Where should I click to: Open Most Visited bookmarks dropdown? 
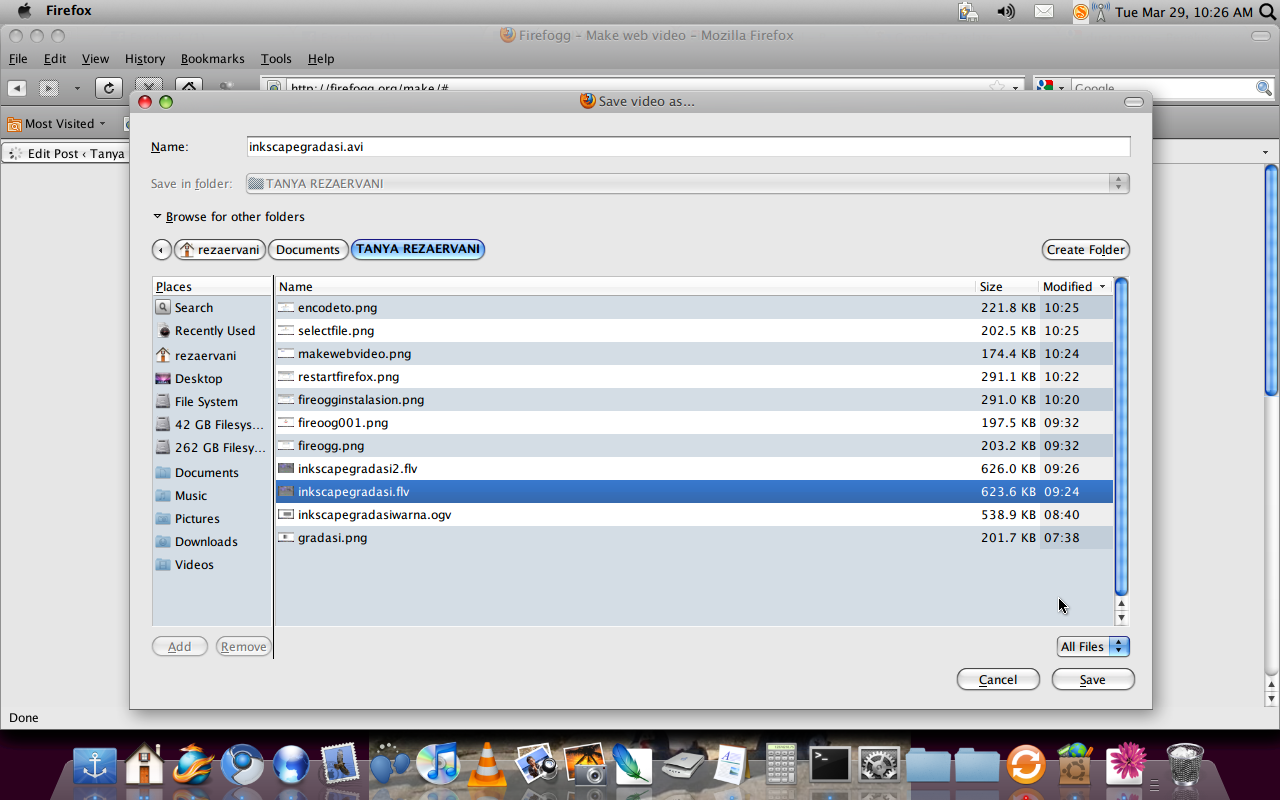(57, 124)
